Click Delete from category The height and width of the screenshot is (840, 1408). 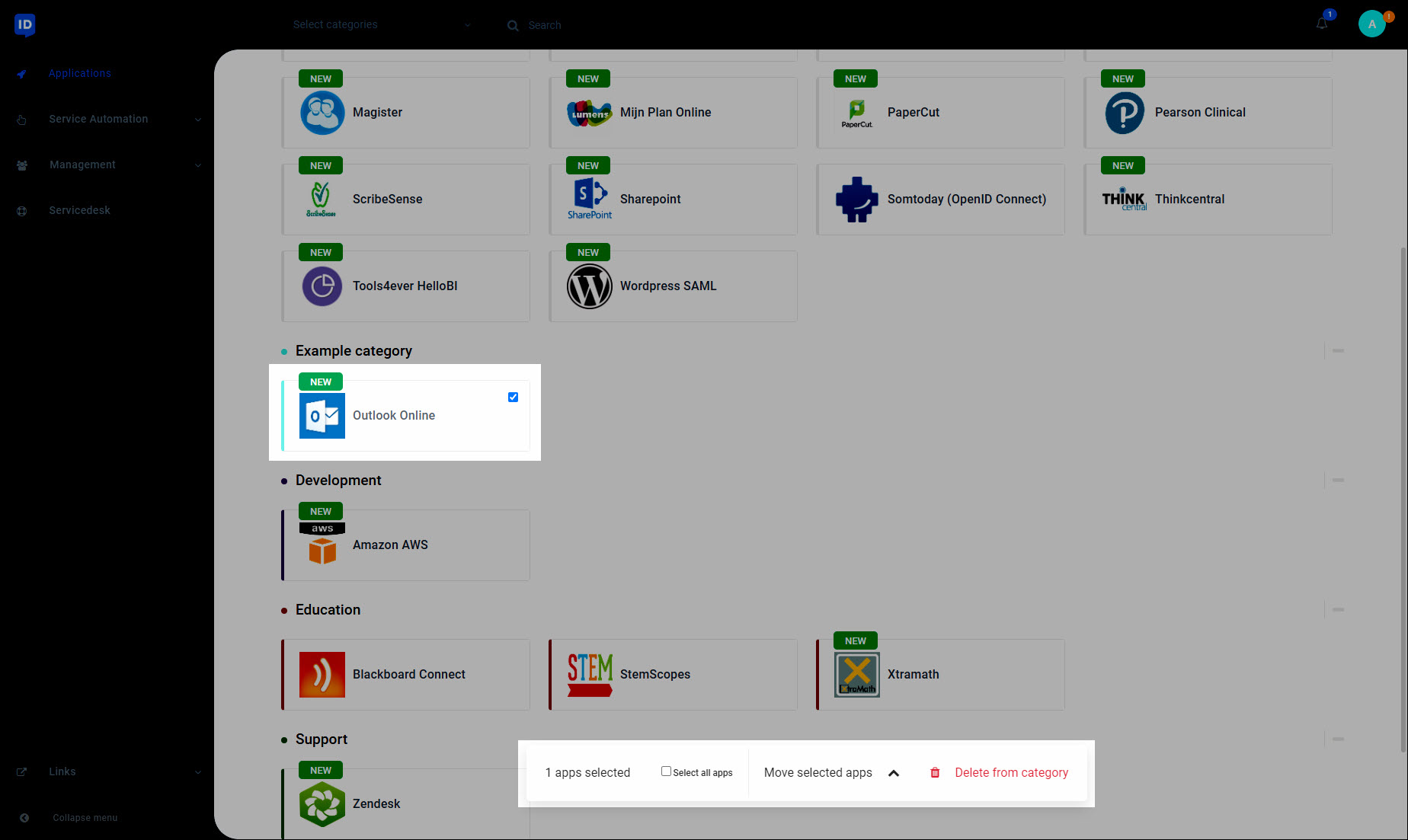pyautogui.click(x=1011, y=773)
